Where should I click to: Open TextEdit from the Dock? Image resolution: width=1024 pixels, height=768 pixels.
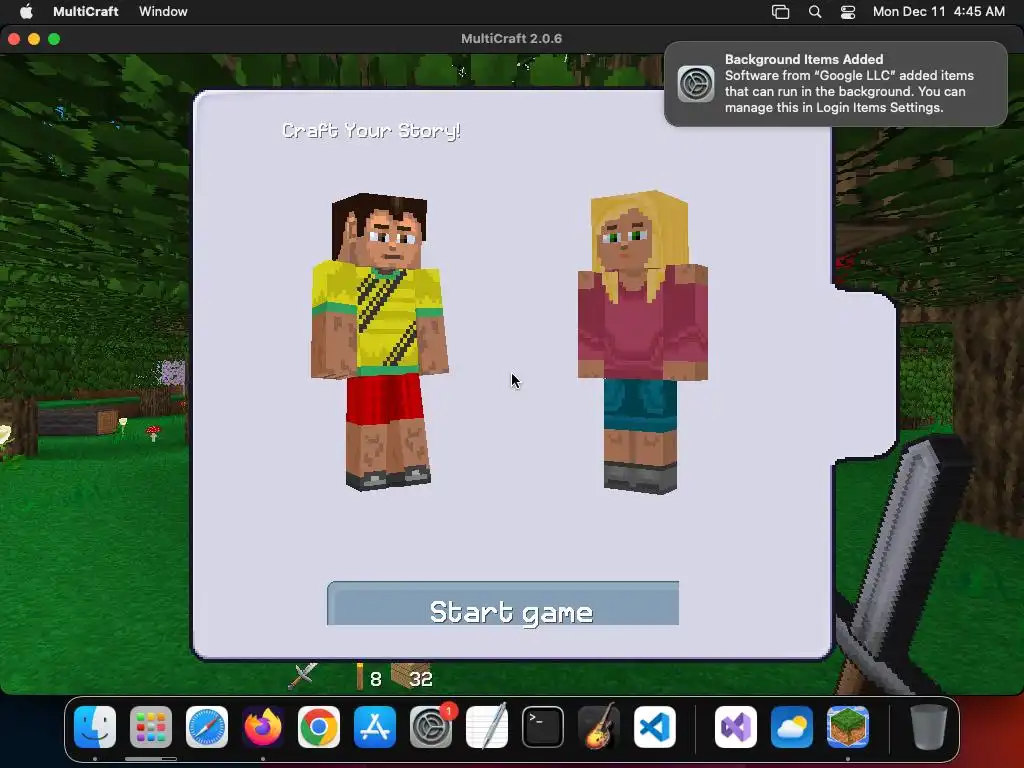point(487,727)
